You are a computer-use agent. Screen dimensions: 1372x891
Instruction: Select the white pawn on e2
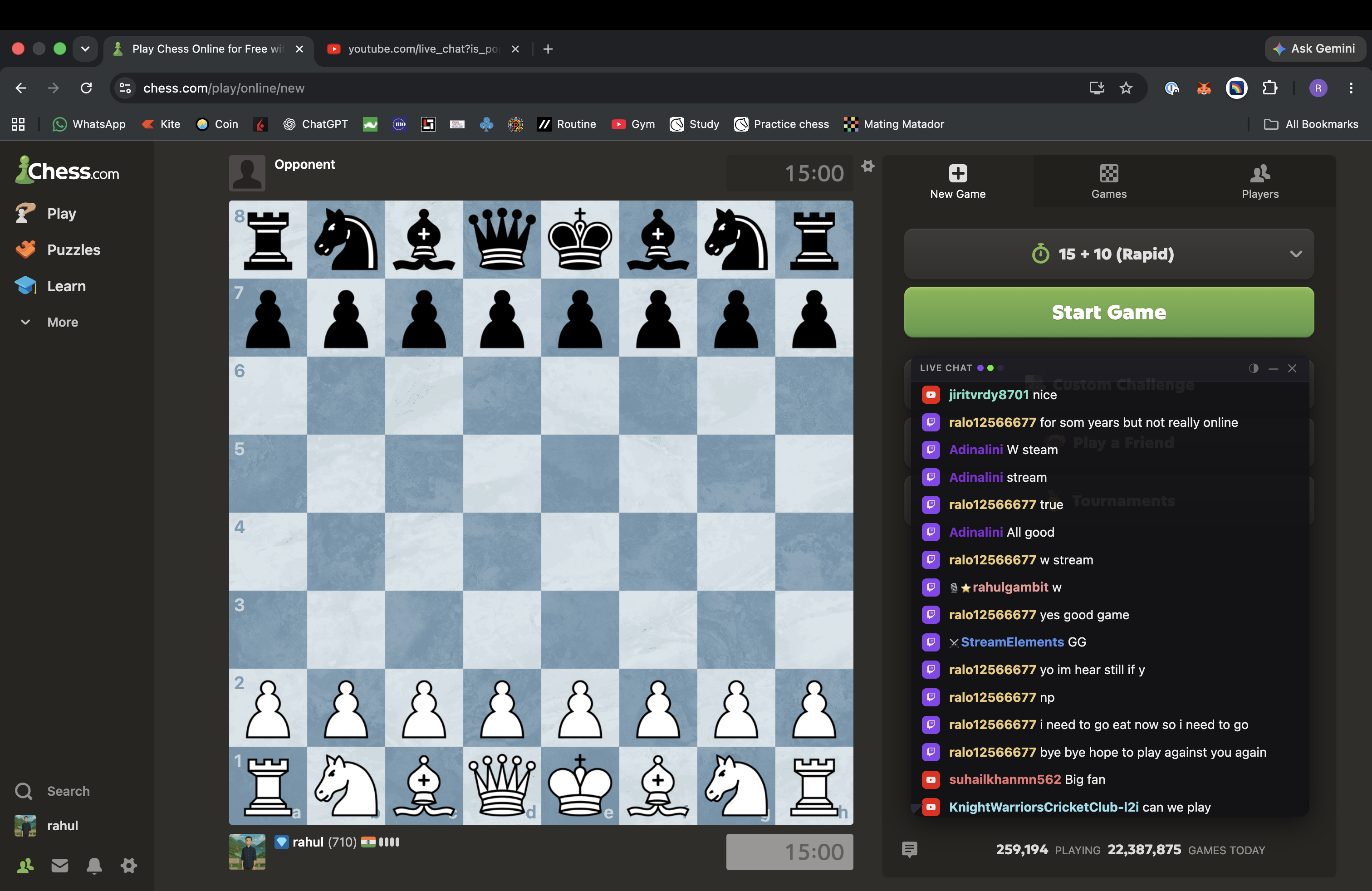coord(580,708)
